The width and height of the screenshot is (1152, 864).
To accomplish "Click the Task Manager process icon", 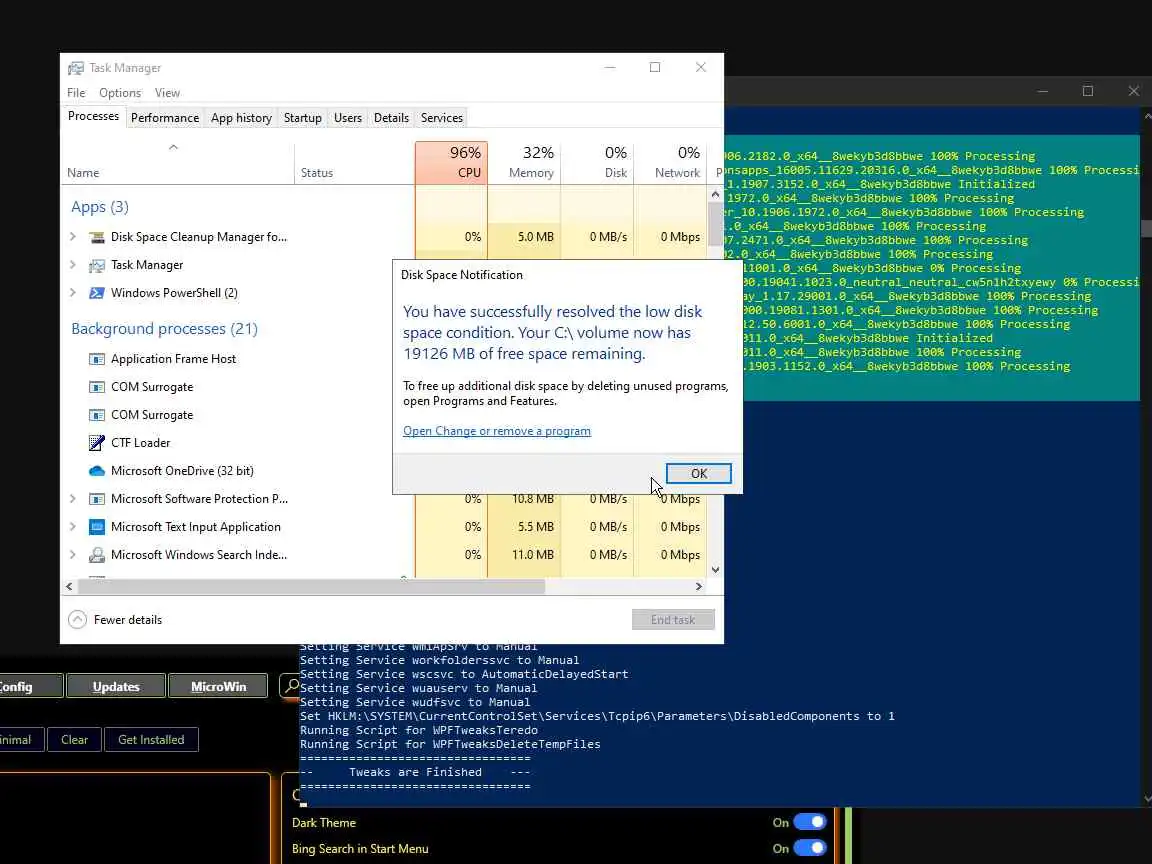I will [96, 265].
